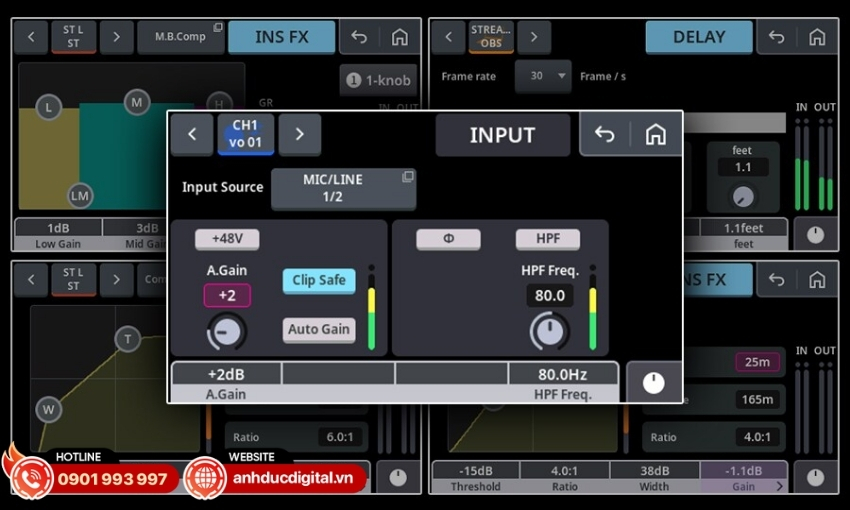Select ST L ST channel in top-left screen
Image resolution: width=850 pixels, height=510 pixels.
74,37
